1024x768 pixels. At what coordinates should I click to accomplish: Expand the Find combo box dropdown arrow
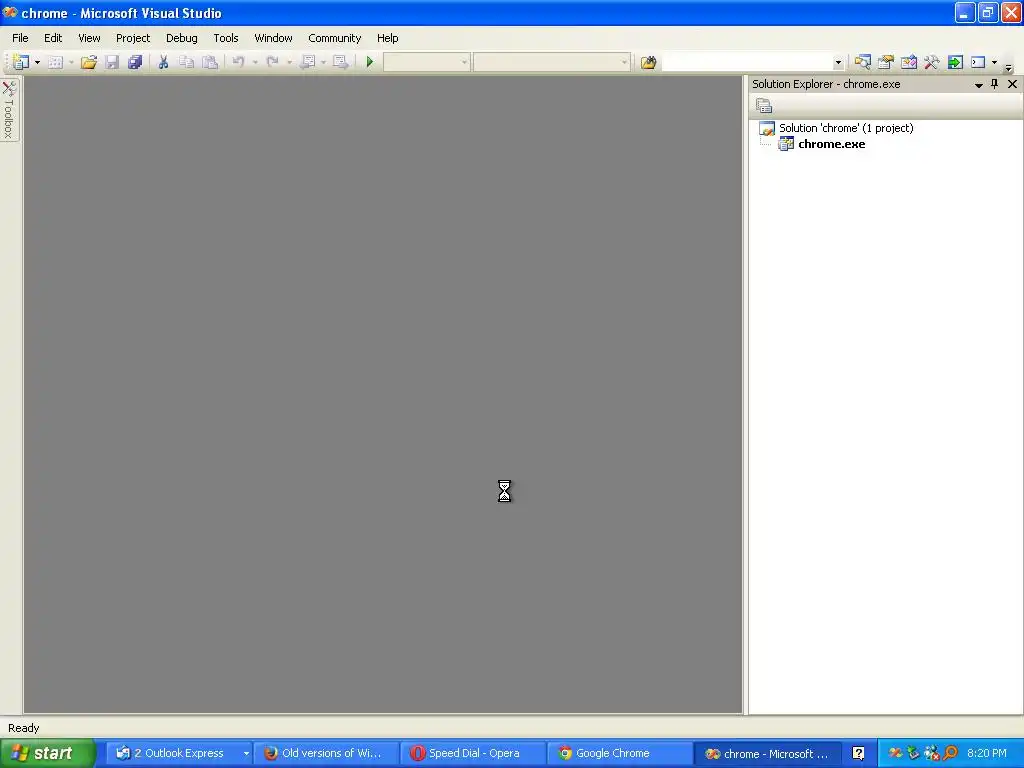pos(839,62)
